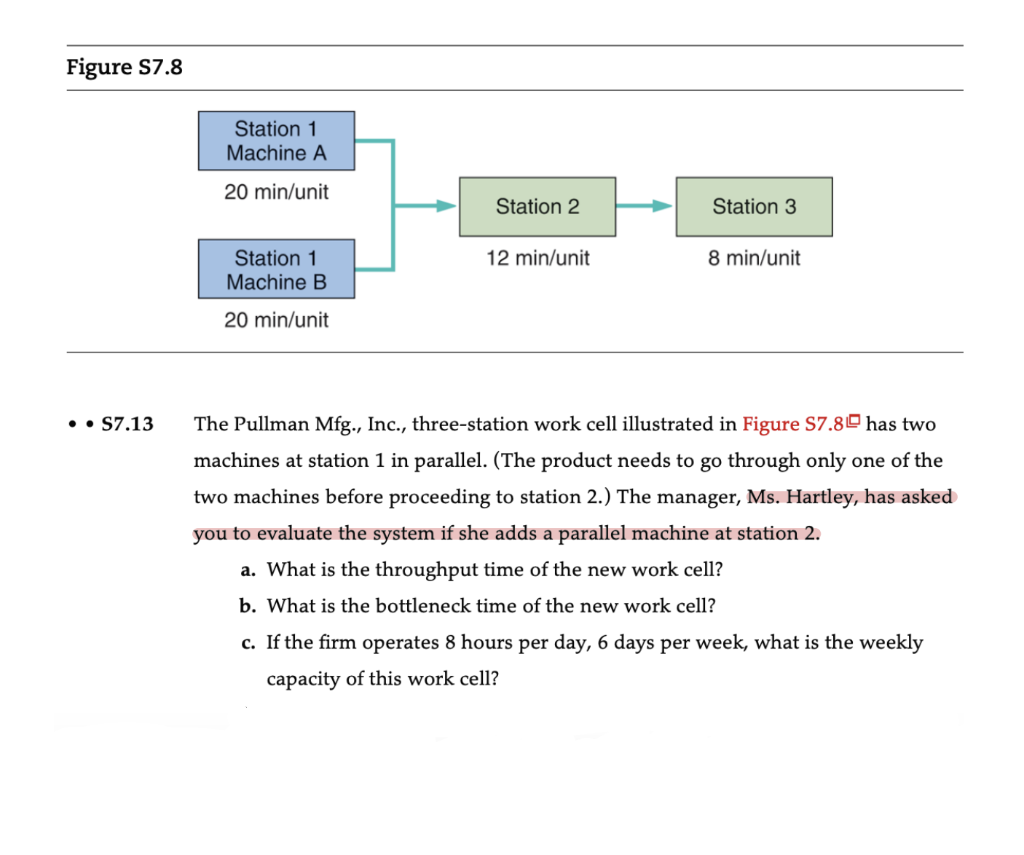Open the Figure S7.8 red hyperlink
Screen dimensions: 1024x855
click(796, 424)
